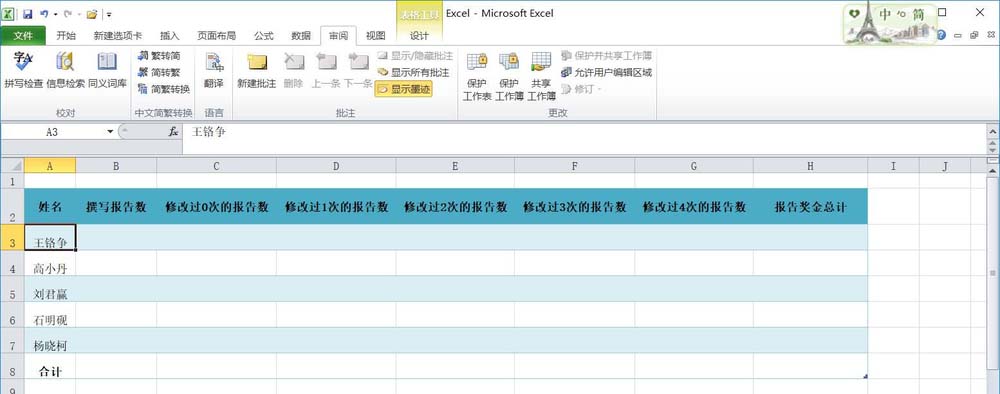Toggle 显示所有批注 show all comments

(413, 73)
